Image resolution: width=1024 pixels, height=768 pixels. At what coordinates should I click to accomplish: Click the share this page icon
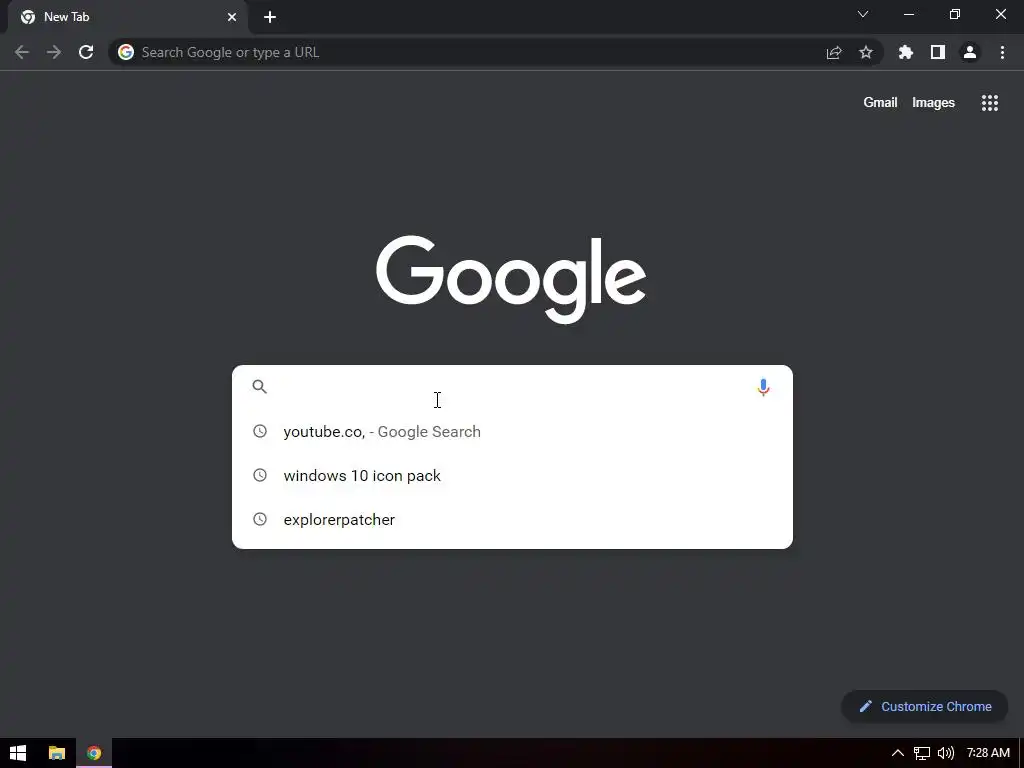click(x=834, y=52)
